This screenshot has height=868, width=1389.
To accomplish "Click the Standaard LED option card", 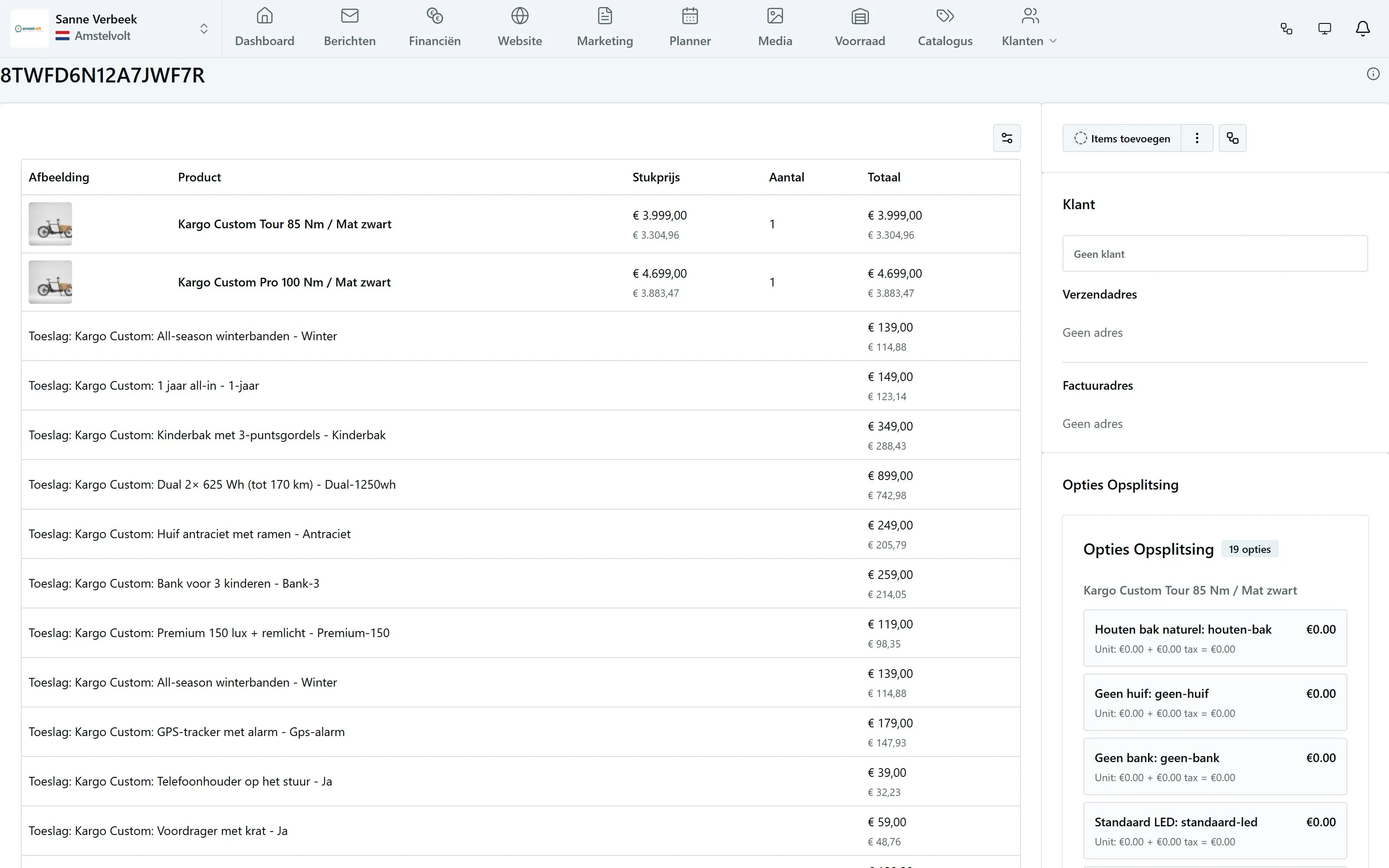I will 1215,831.
